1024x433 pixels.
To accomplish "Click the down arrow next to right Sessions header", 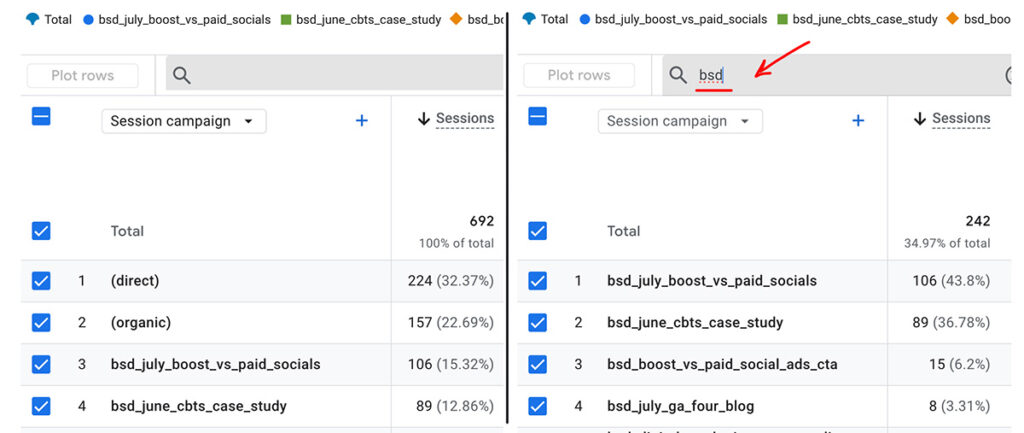I will (920, 119).
